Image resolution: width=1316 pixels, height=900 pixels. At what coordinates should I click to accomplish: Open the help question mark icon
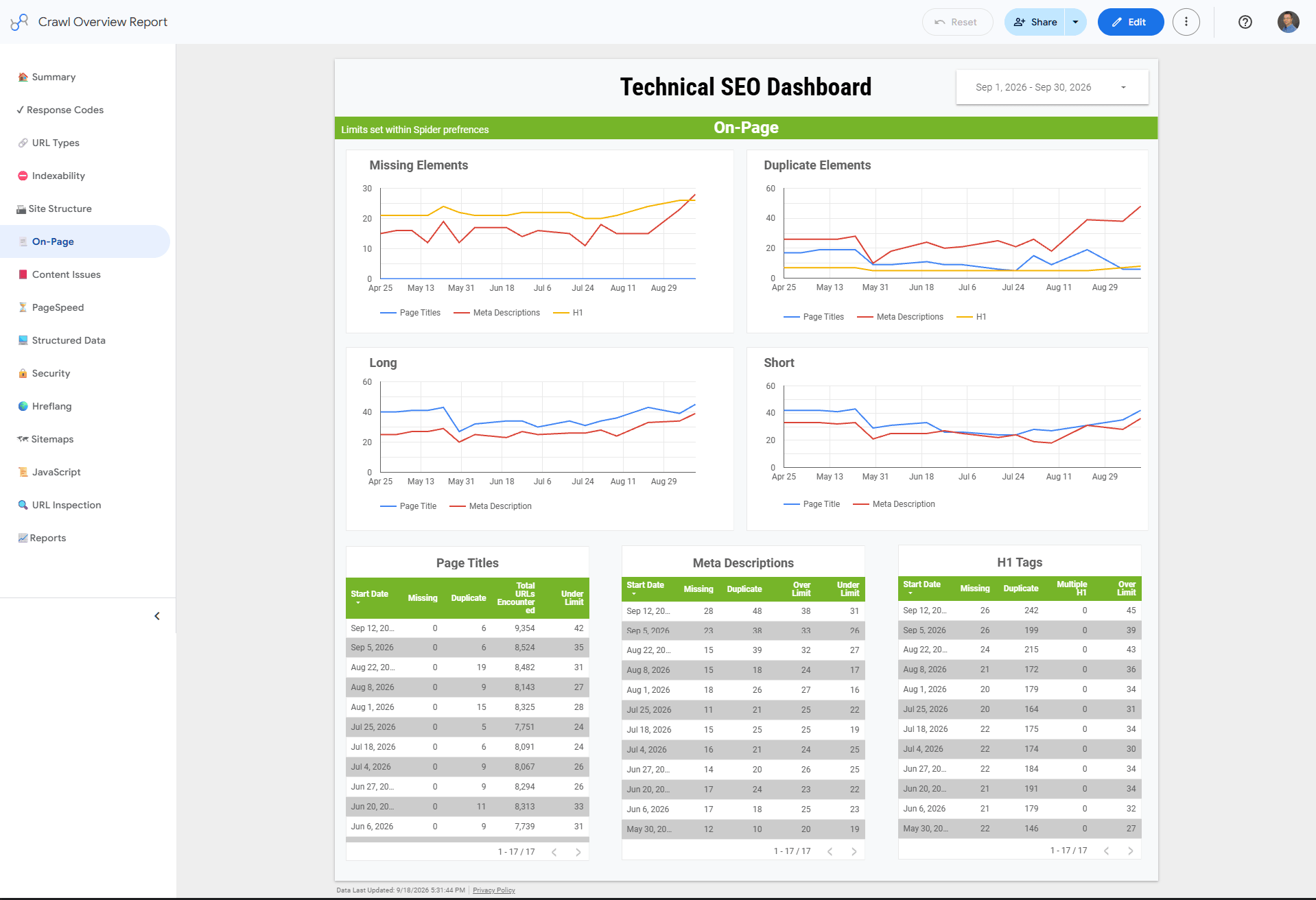coord(1245,22)
